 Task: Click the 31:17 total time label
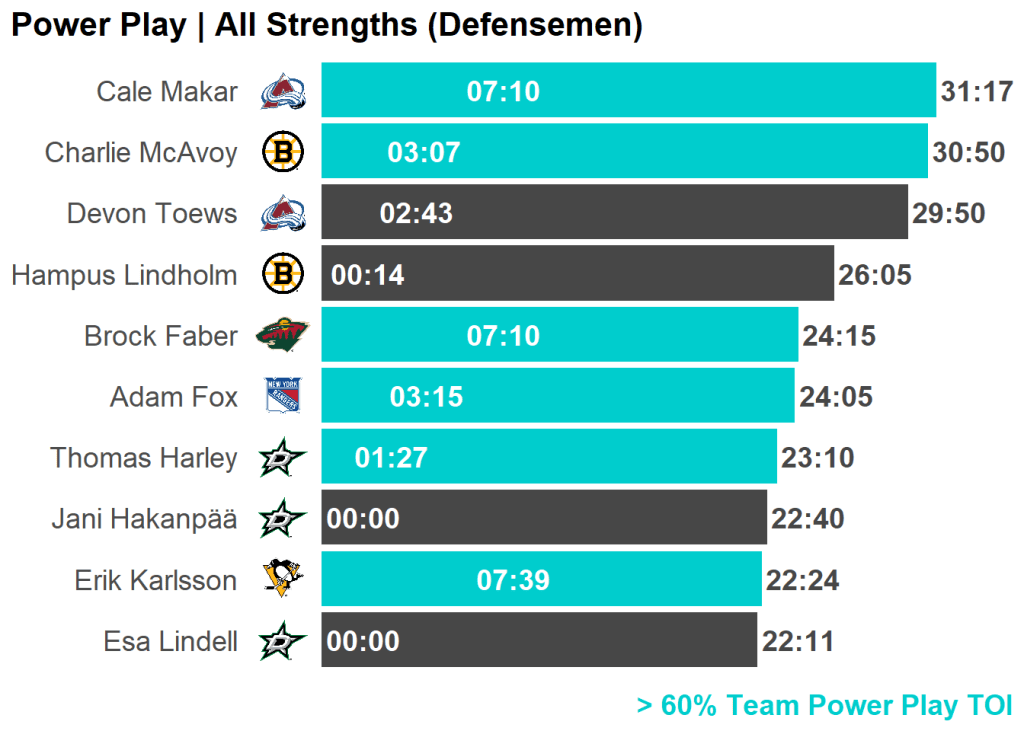(x=977, y=92)
